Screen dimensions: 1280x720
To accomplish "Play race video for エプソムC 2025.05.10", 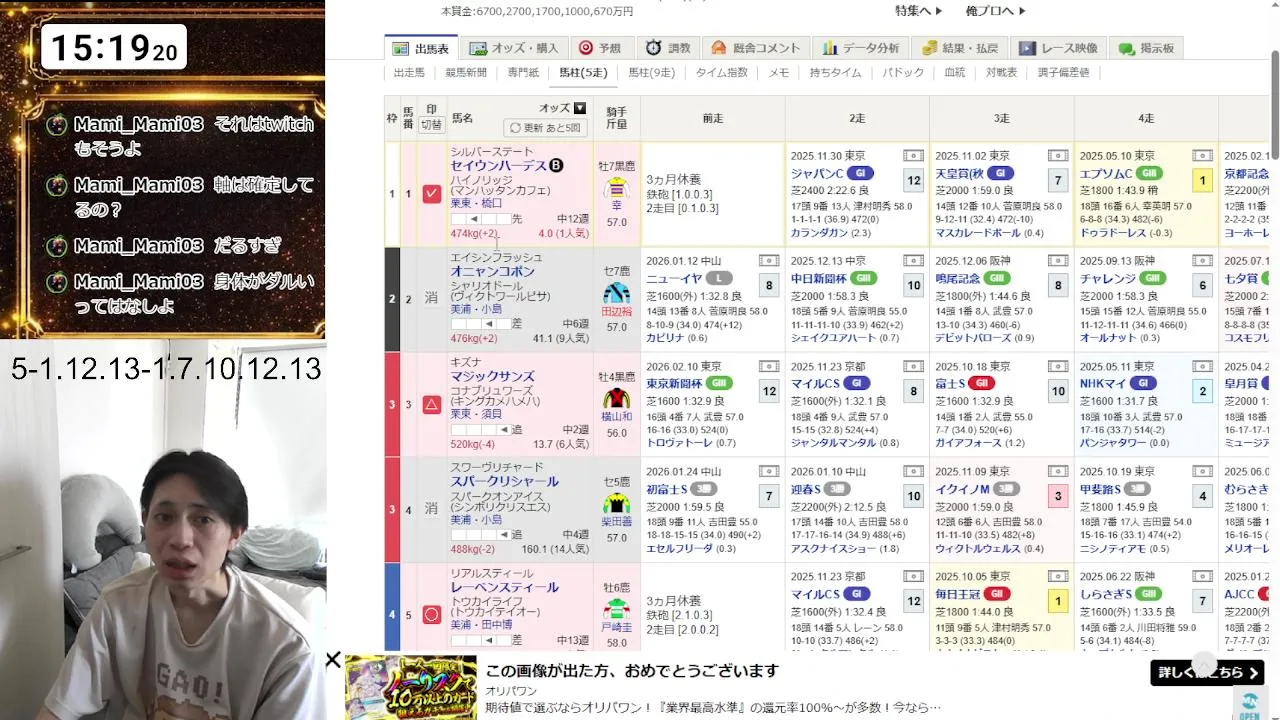I will coord(1203,156).
